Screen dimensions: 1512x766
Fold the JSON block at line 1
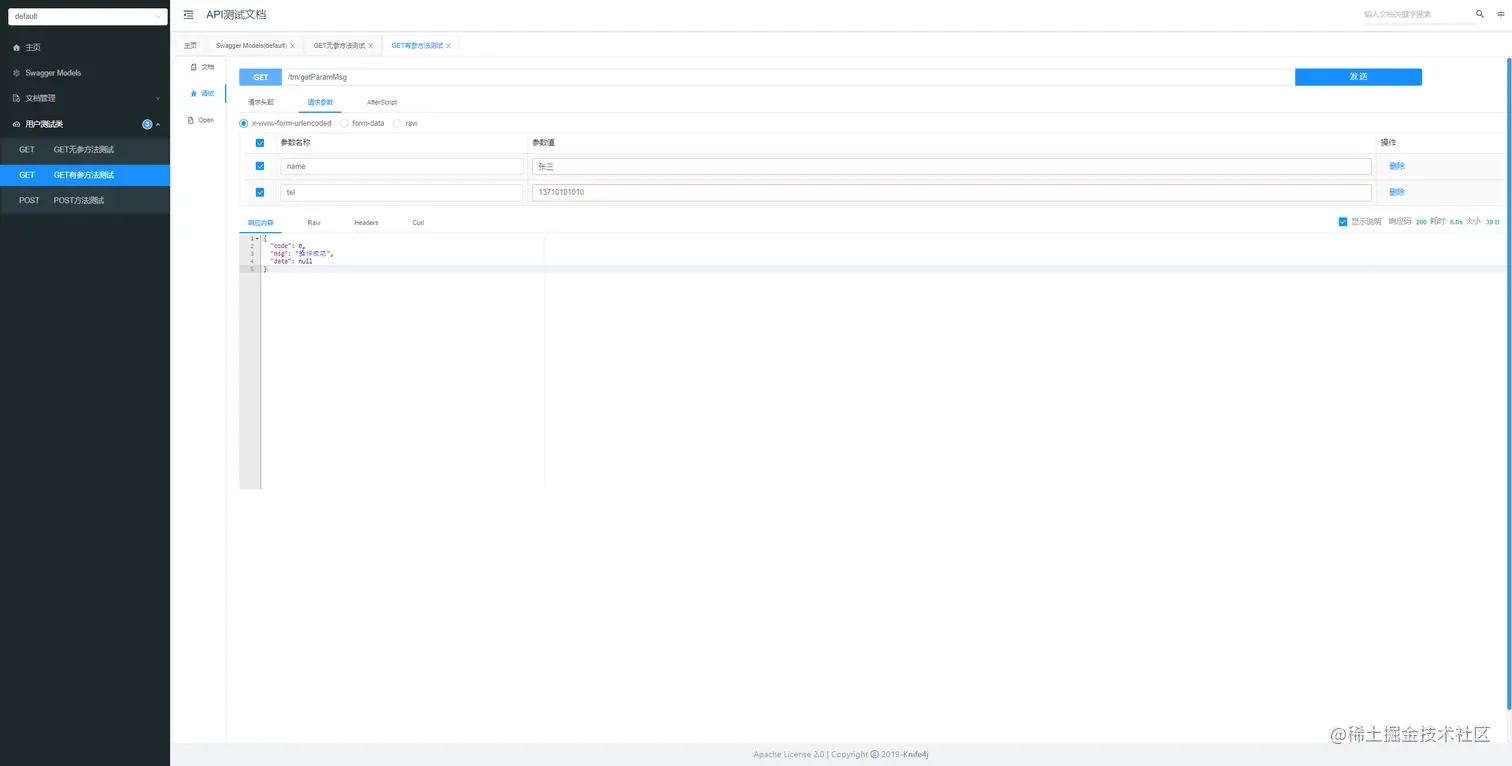(x=258, y=238)
